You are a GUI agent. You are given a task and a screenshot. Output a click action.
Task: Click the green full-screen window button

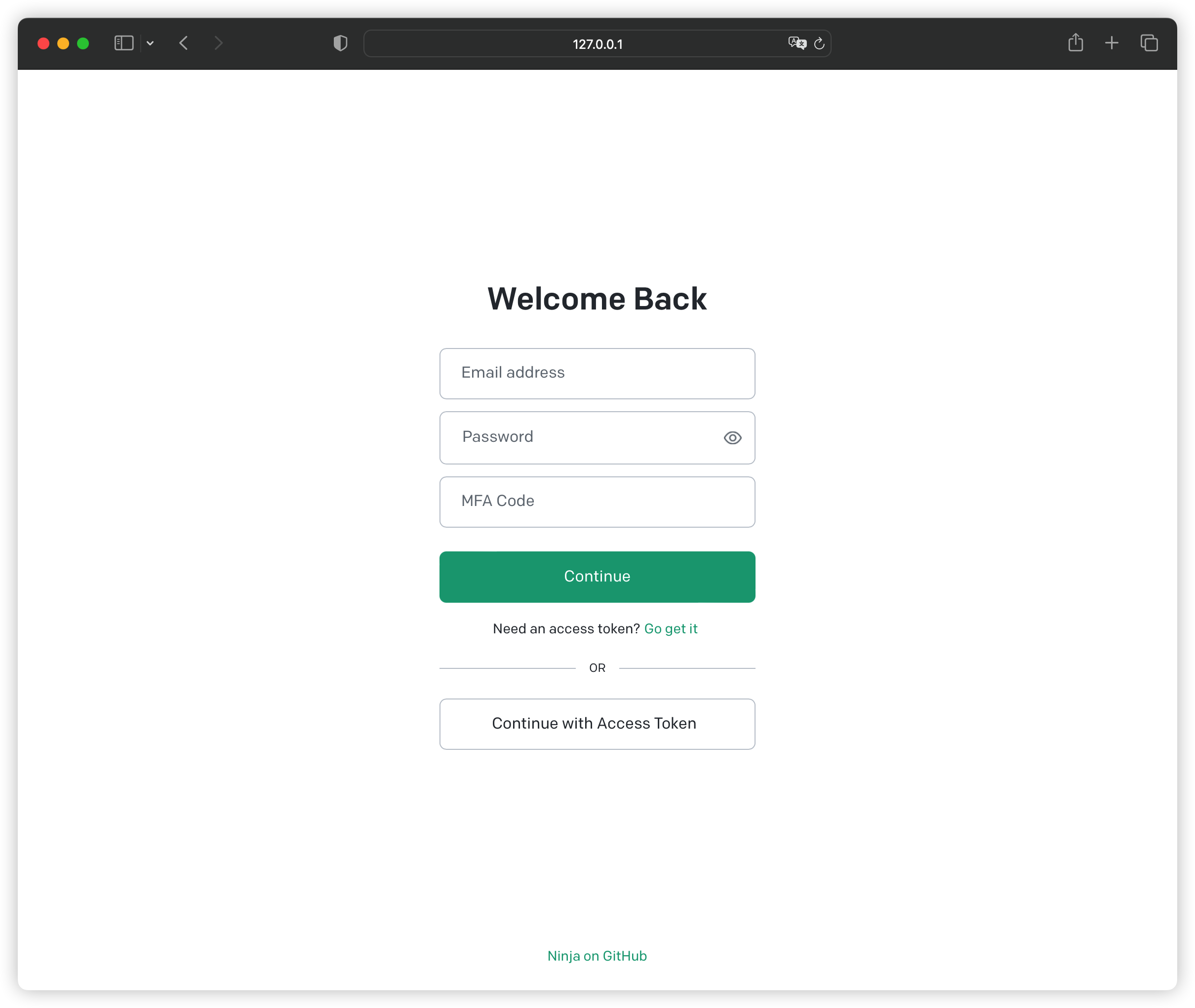coord(83,43)
